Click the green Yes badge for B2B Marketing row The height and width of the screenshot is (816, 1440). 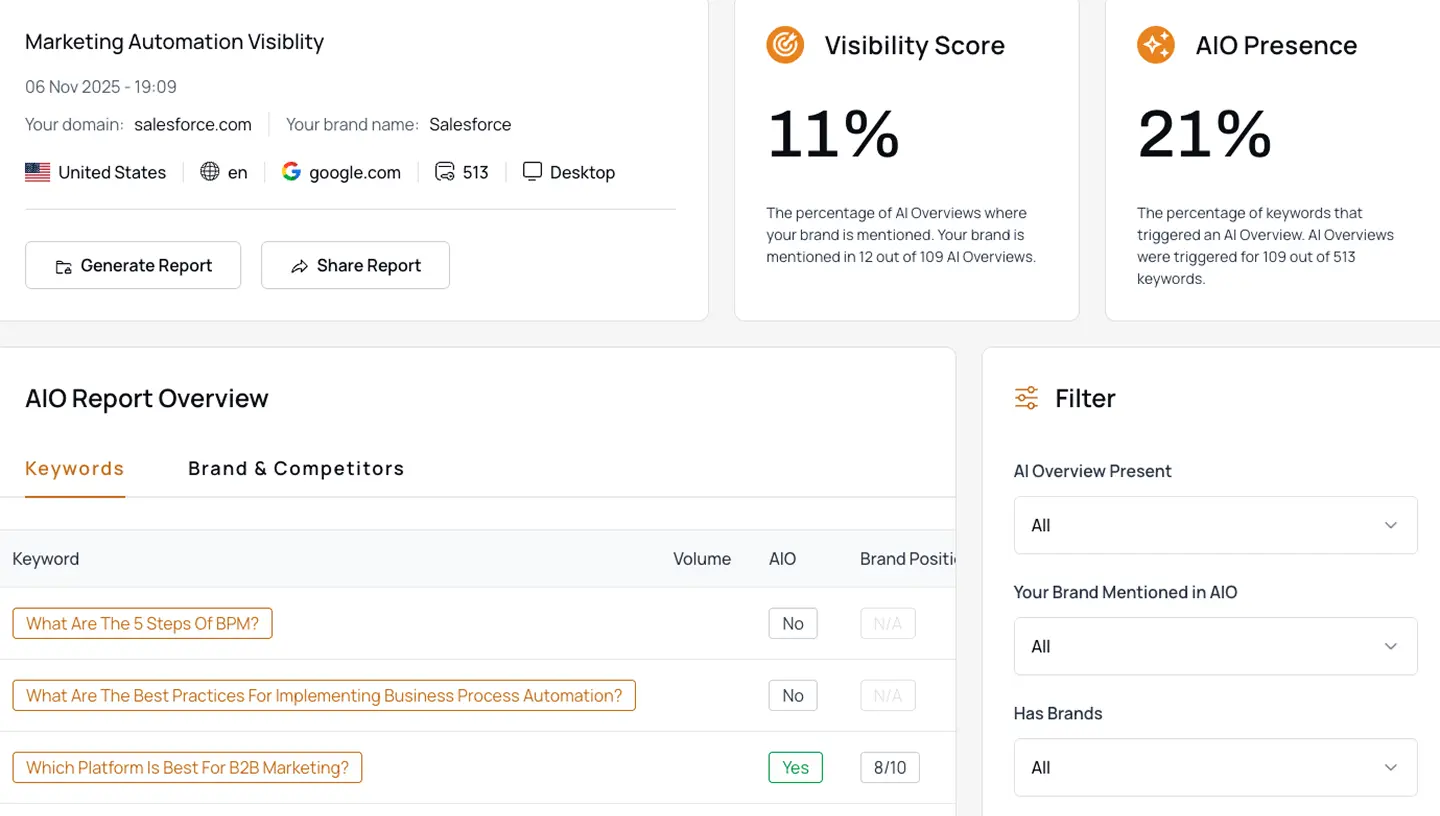click(x=796, y=767)
